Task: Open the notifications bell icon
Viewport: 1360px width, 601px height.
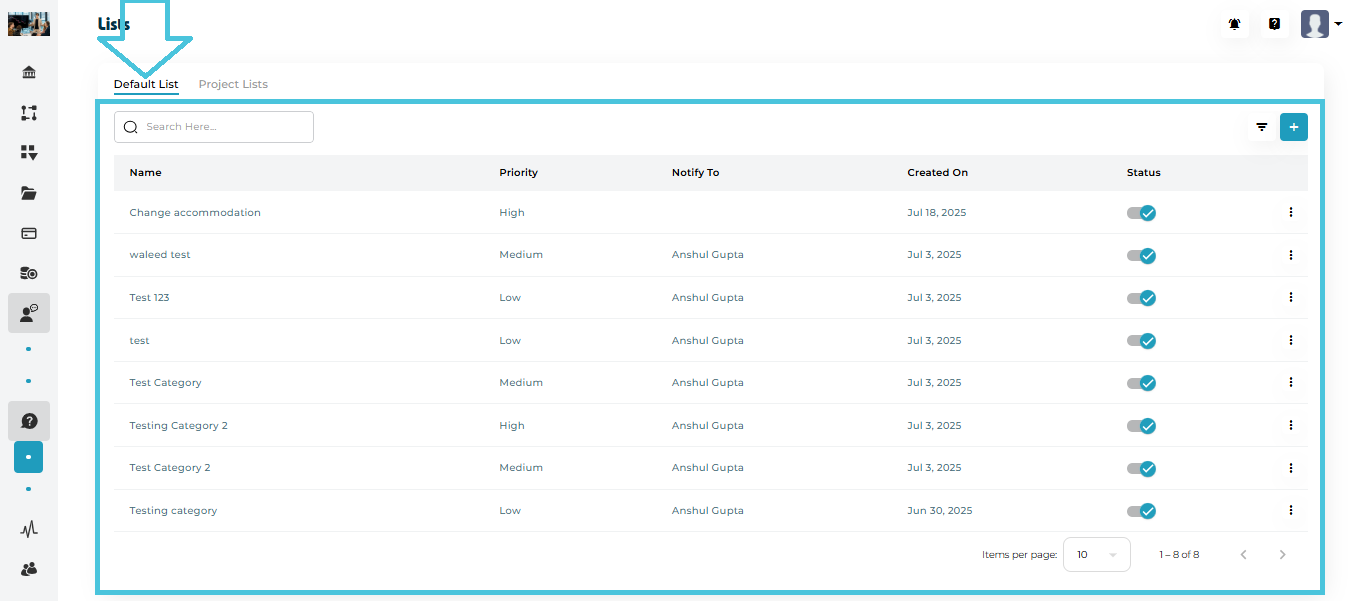Action: pyautogui.click(x=1235, y=24)
